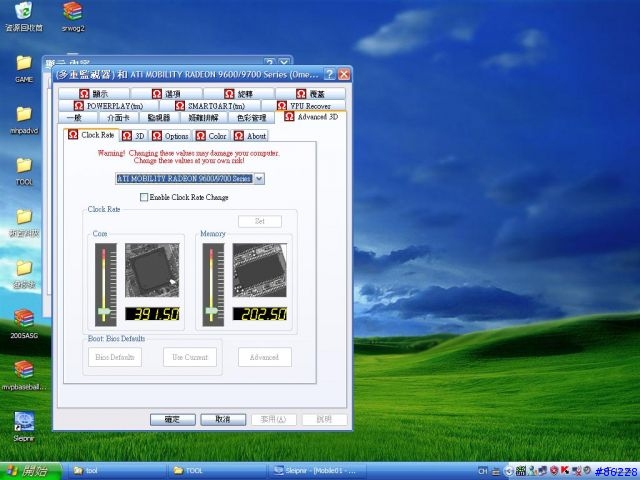Click the MSN messenger tray icon
Image resolution: width=640 pixels, height=480 pixels.
[x=532, y=471]
